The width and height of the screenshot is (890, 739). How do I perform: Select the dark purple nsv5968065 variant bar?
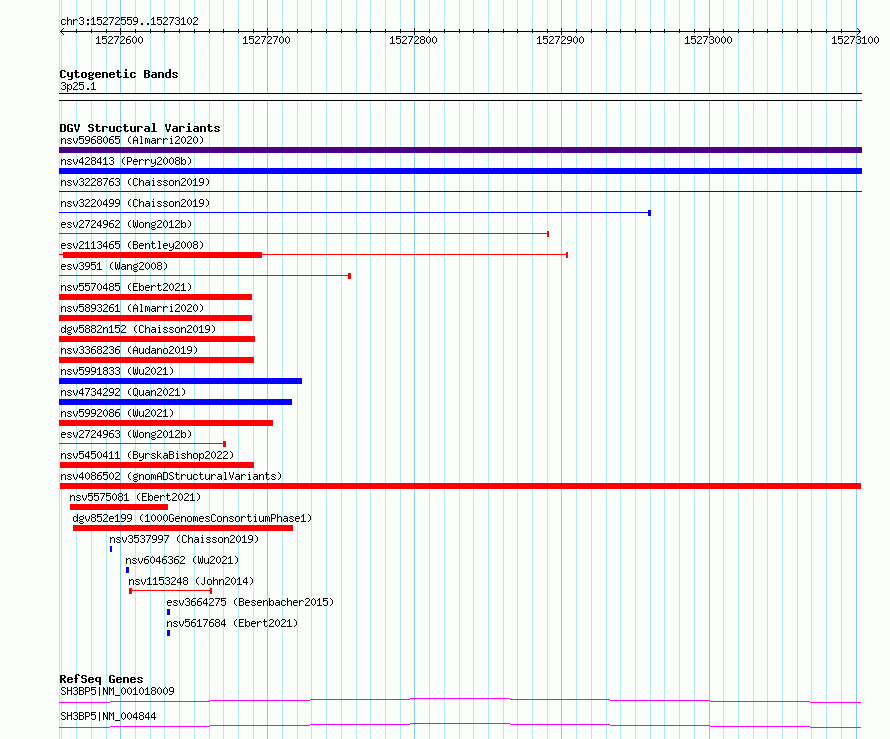click(460, 150)
